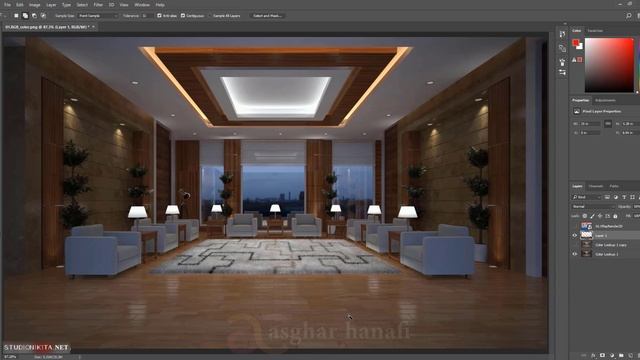Click Lock position icon
The image size is (640, 360).
point(600,216)
